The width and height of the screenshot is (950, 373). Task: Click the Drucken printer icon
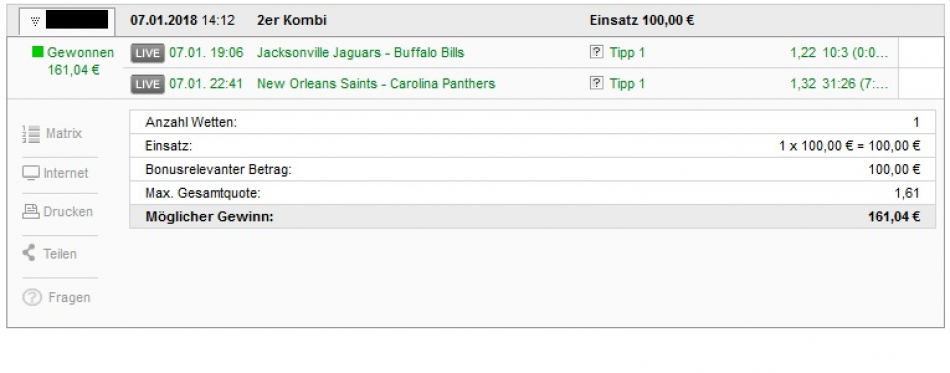coord(31,212)
